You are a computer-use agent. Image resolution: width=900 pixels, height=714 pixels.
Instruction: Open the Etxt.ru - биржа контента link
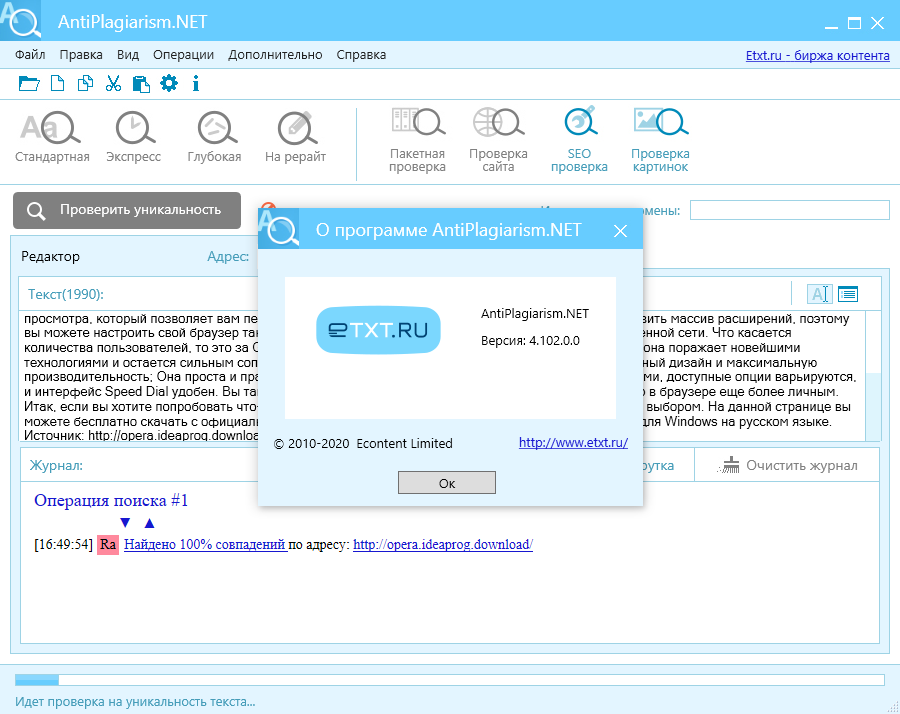817,56
